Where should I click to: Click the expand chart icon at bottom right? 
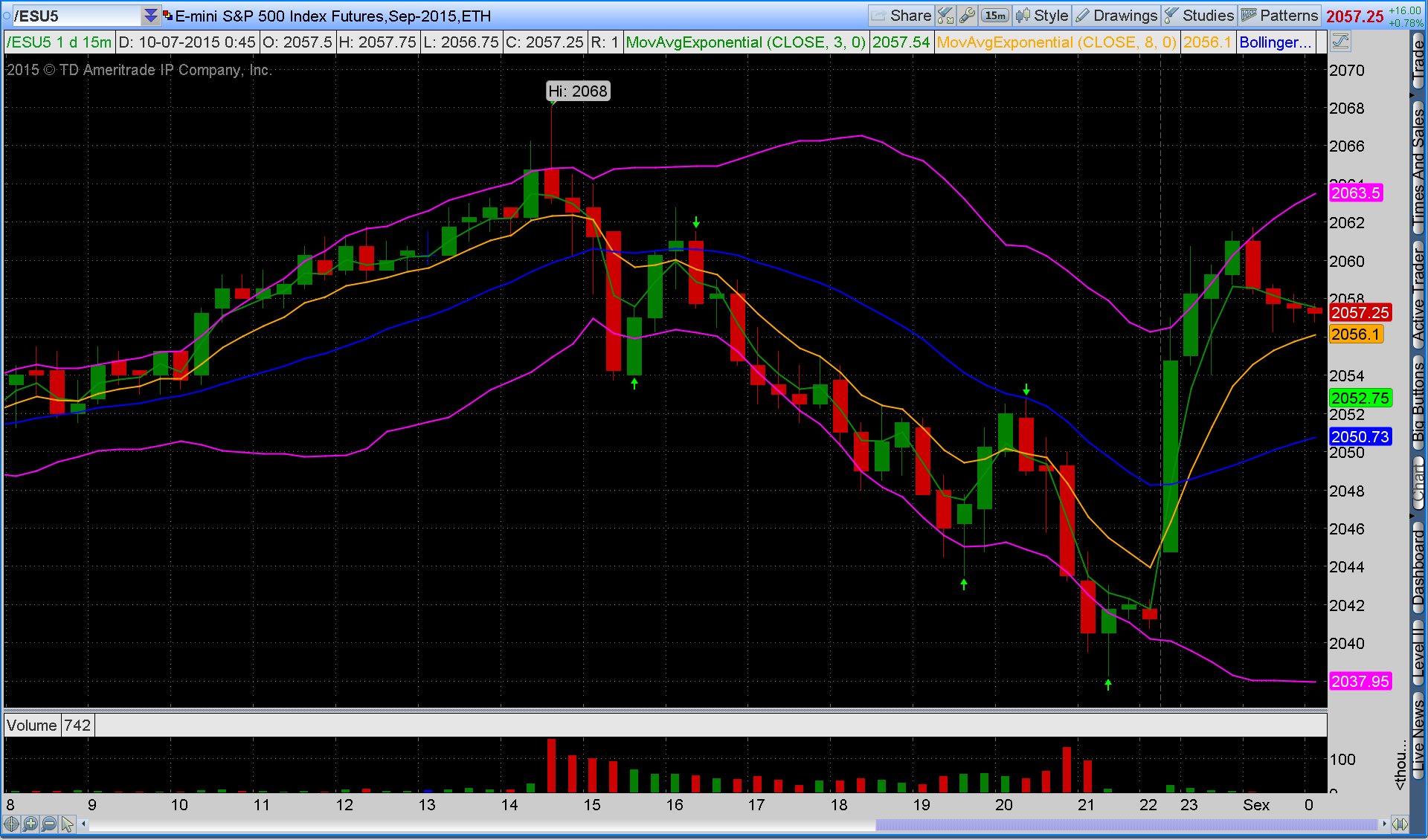coord(1400,824)
